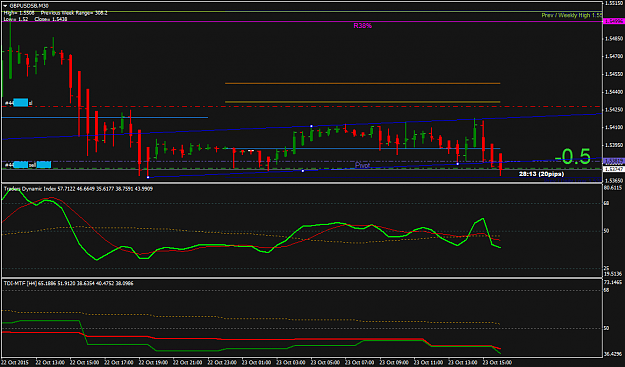Click 19.5136 on the TDI scale

point(613,274)
